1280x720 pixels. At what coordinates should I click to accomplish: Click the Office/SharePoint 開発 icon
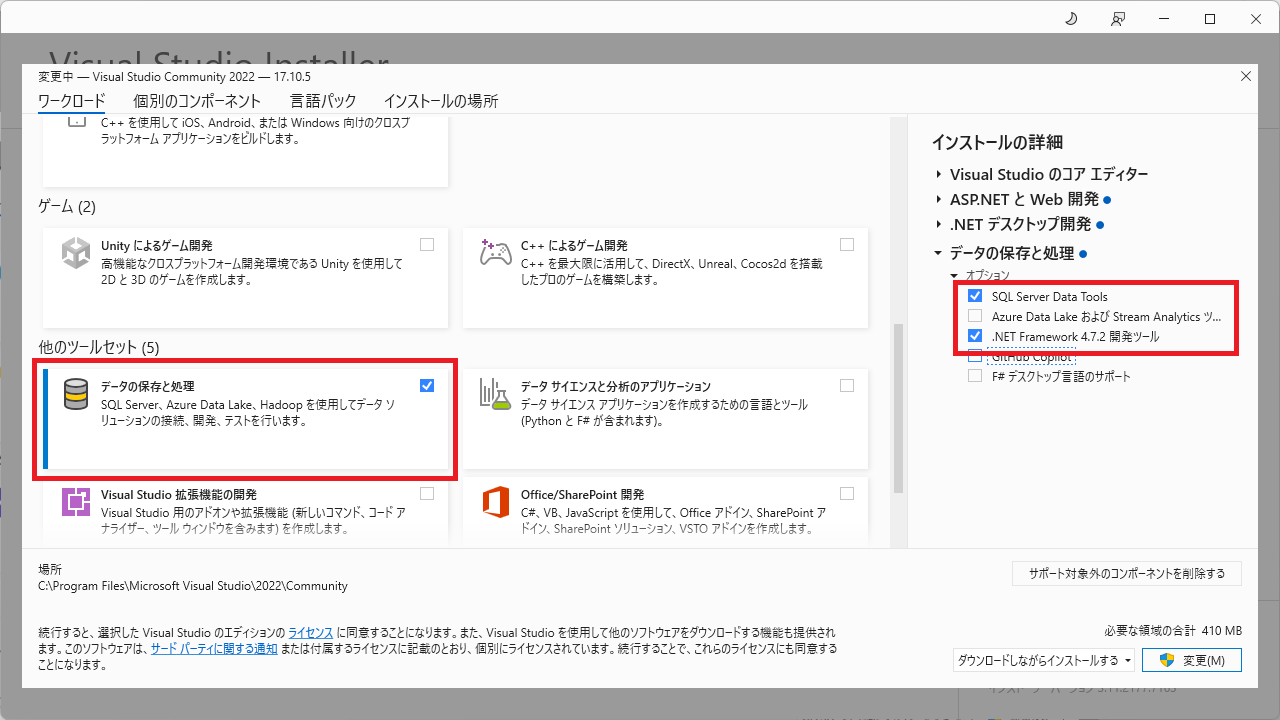click(x=495, y=503)
